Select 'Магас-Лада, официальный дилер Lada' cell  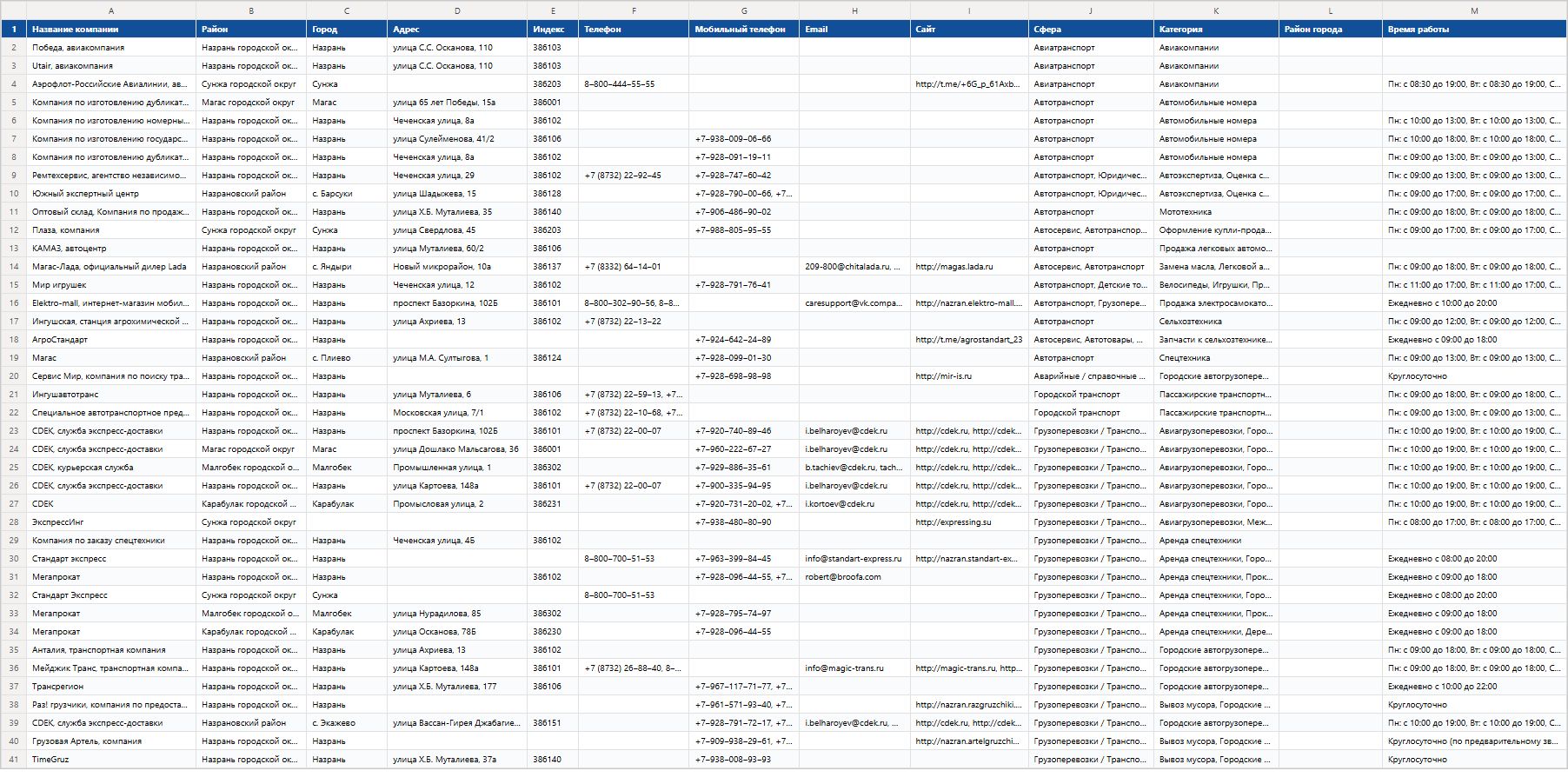pos(111,267)
